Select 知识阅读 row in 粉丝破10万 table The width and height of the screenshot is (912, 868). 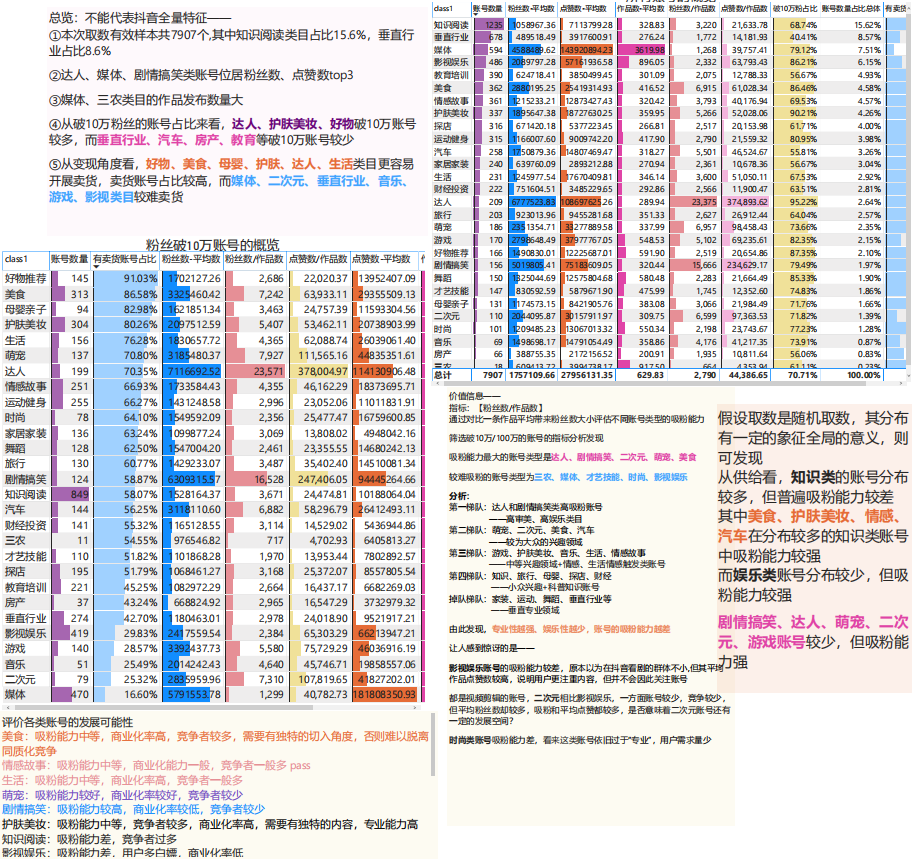[x=212, y=495]
